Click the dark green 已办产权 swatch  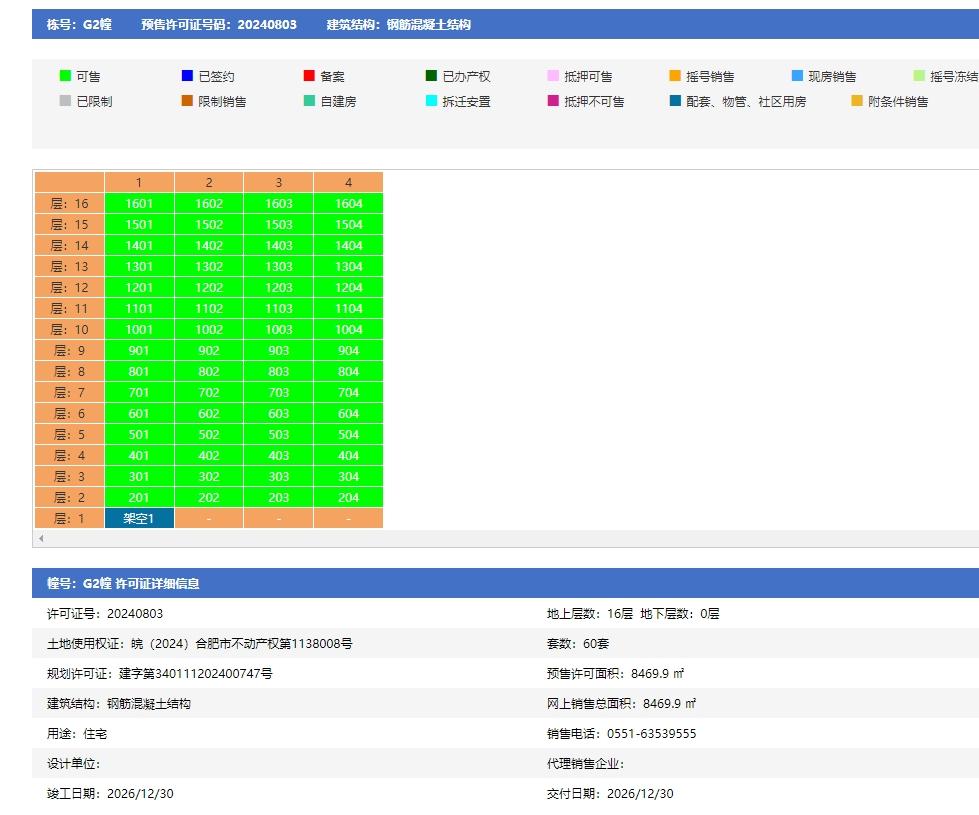tap(431, 76)
